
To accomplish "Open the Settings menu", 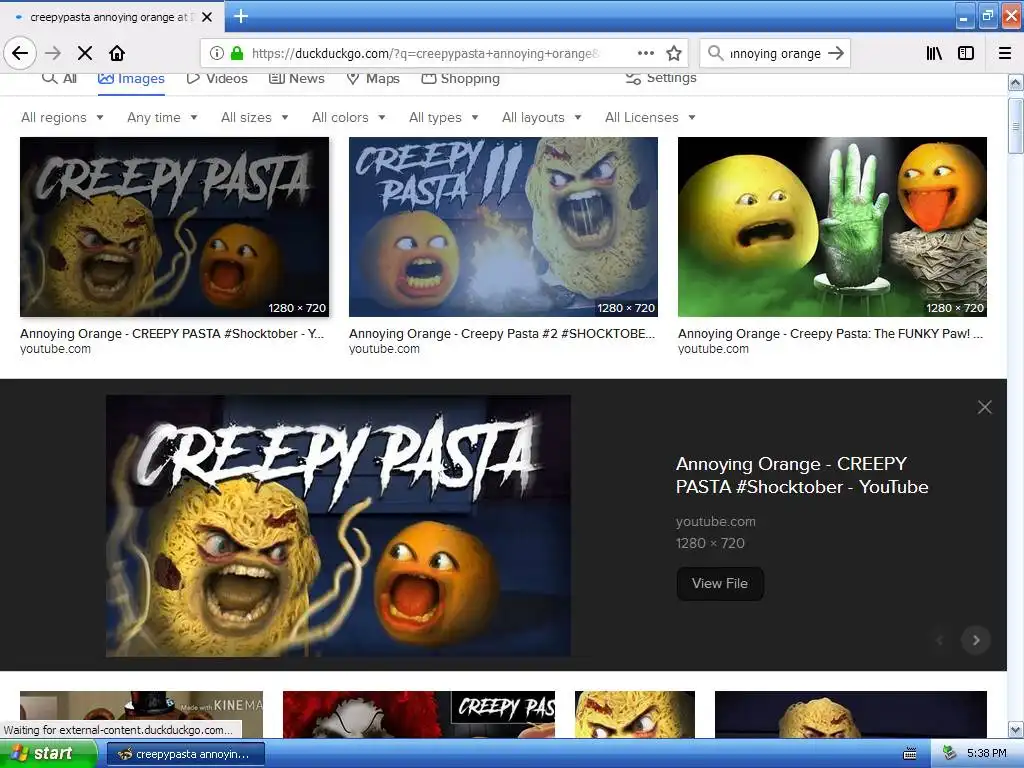I will [661, 78].
